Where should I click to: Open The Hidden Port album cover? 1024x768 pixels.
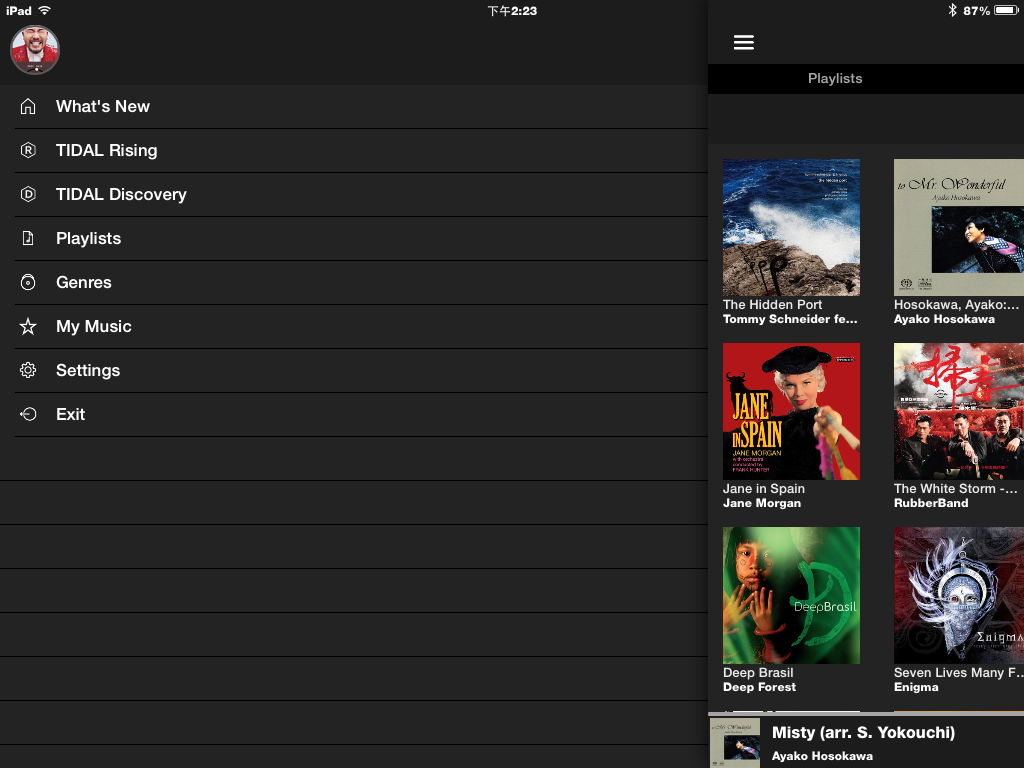(791, 227)
